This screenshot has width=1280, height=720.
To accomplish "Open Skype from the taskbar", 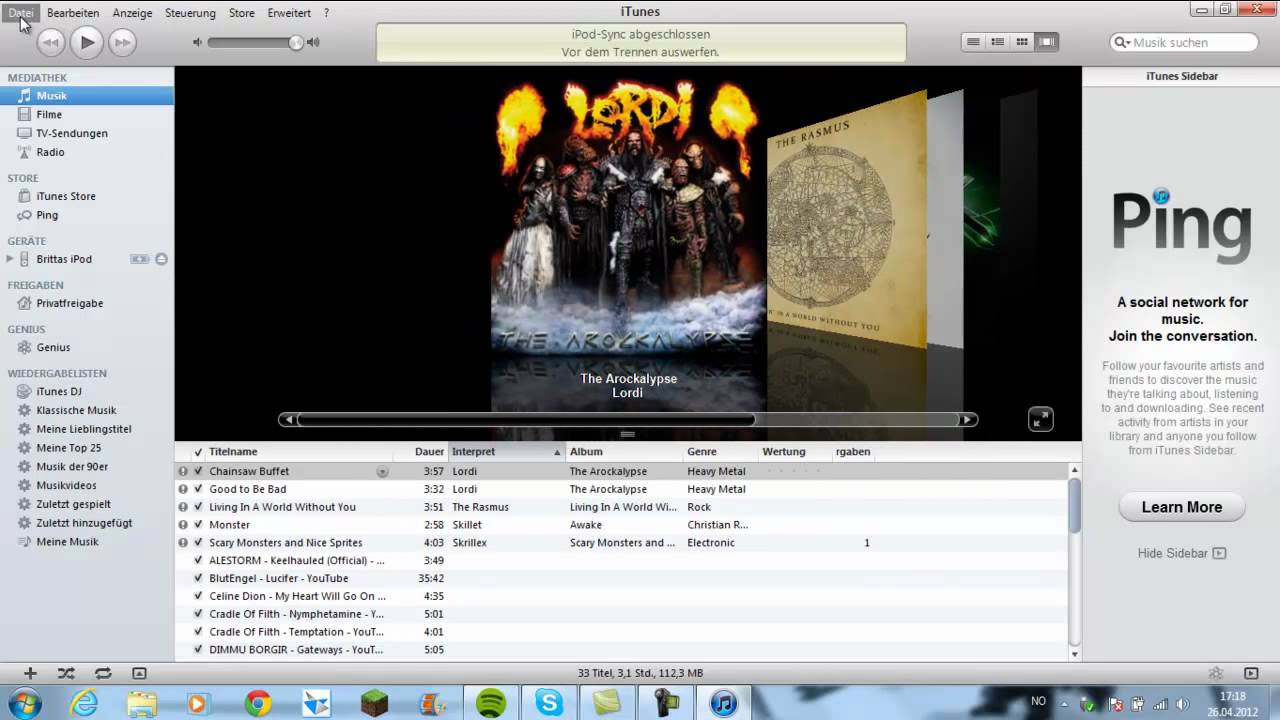I will click(548, 703).
